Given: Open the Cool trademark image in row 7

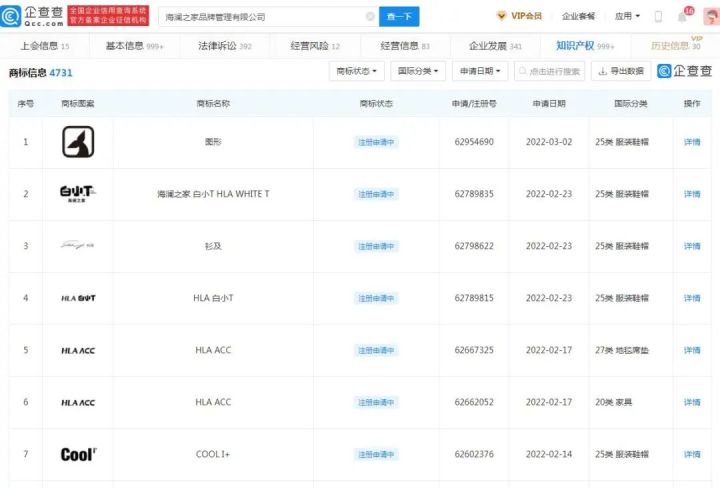Looking at the screenshot, I should click(x=79, y=454).
